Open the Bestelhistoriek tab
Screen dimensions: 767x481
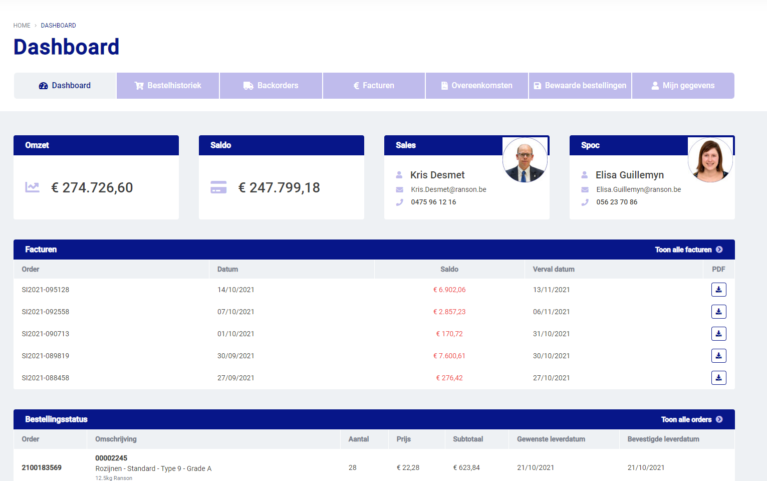(x=168, y=86)
